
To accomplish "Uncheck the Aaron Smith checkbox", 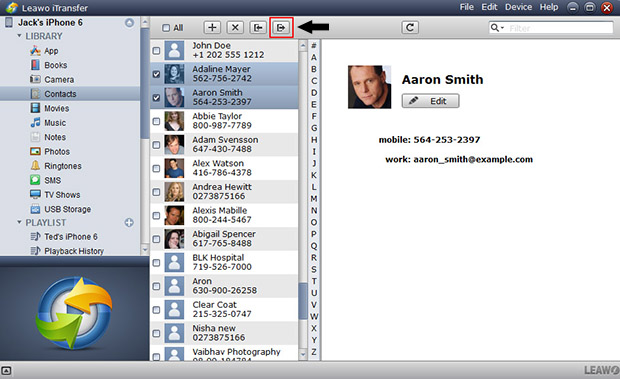I will (156, 97).
